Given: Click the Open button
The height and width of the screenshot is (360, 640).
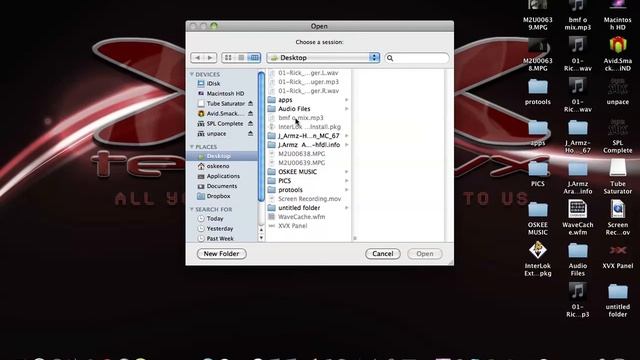Looking at the screenshot, I should coord(424,253).
